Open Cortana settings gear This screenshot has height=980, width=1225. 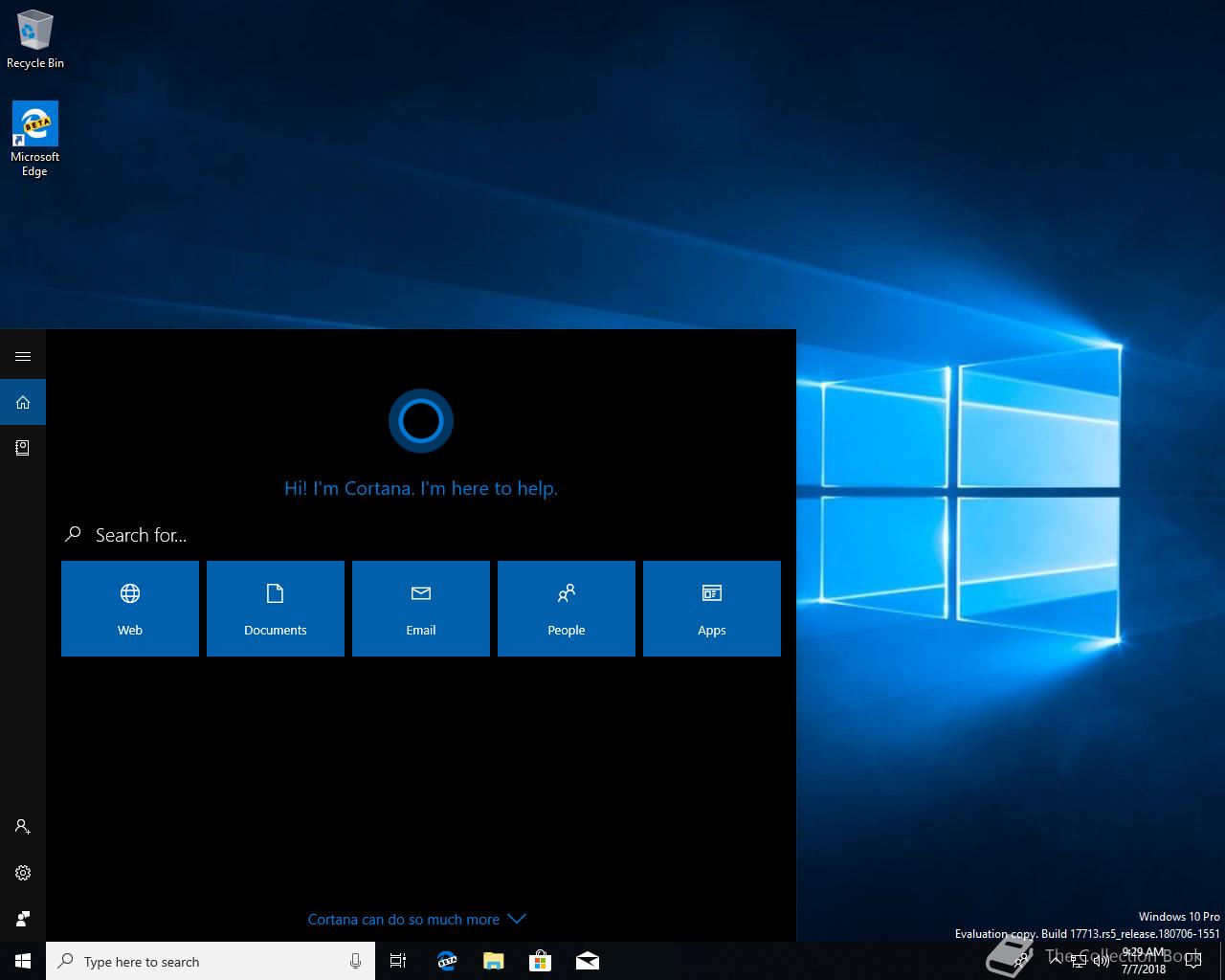click(x=23, y=873)
